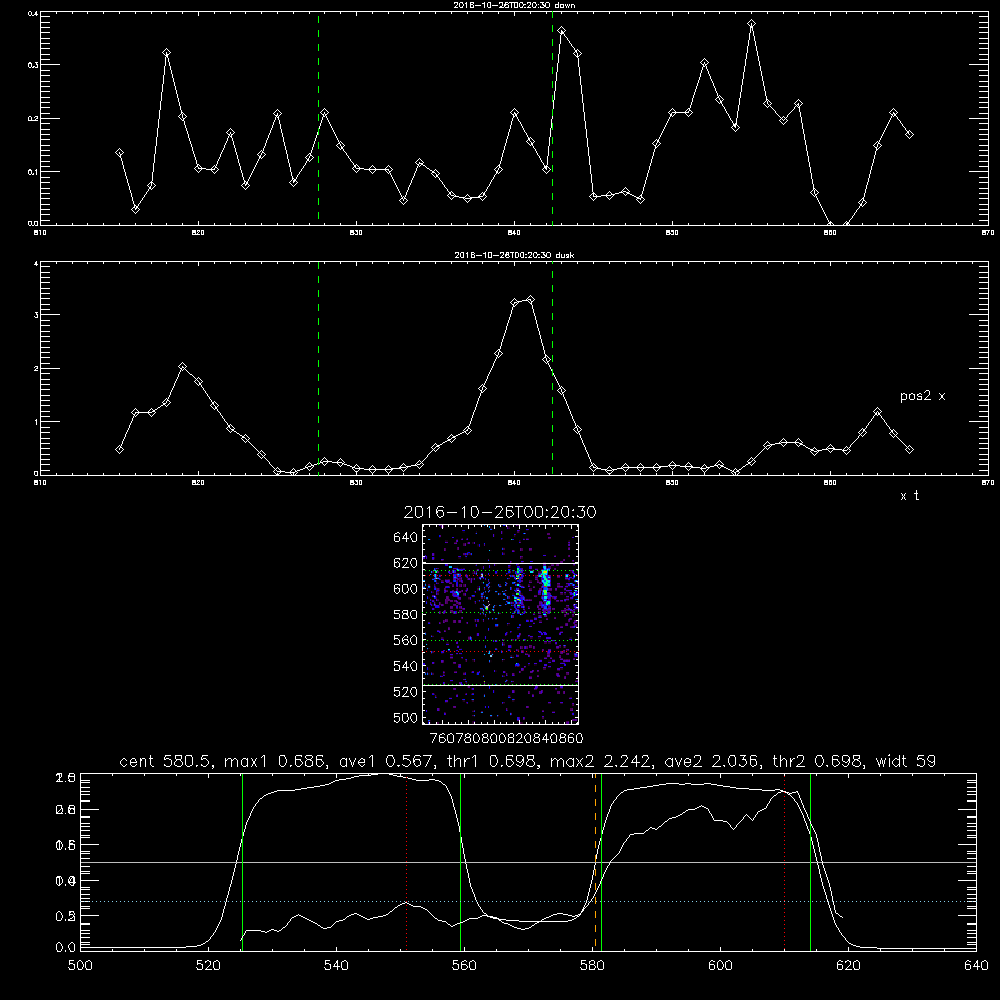Click the 'widt 59' value
The image size is (1000, 1000).
click(x=906, y=761)
